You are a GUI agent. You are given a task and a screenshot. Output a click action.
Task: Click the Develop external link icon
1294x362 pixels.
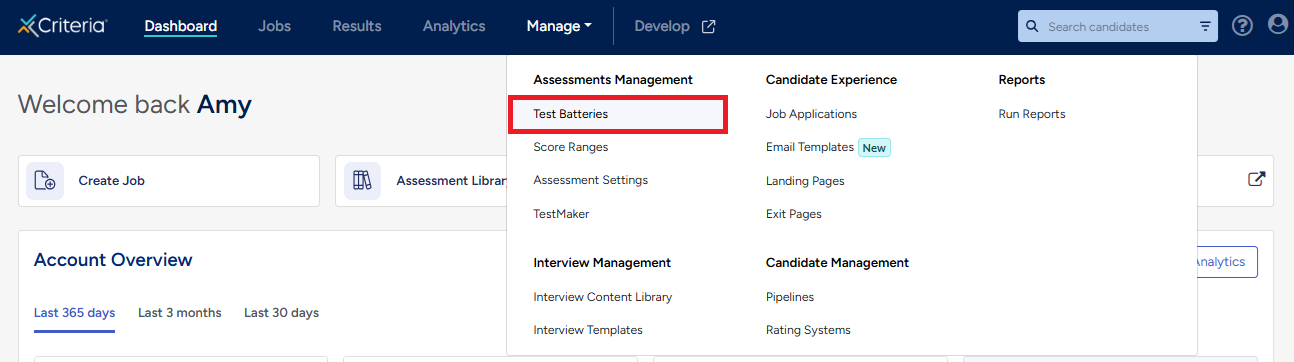point(709,27)
